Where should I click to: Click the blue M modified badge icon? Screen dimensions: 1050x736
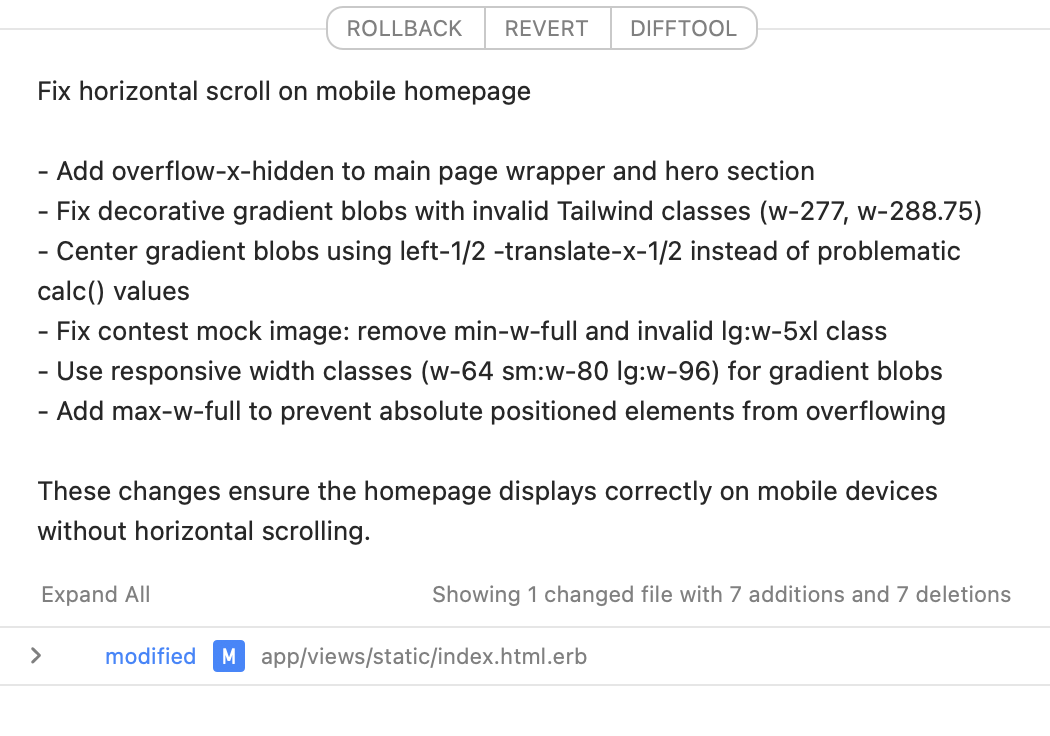(229, 657)
